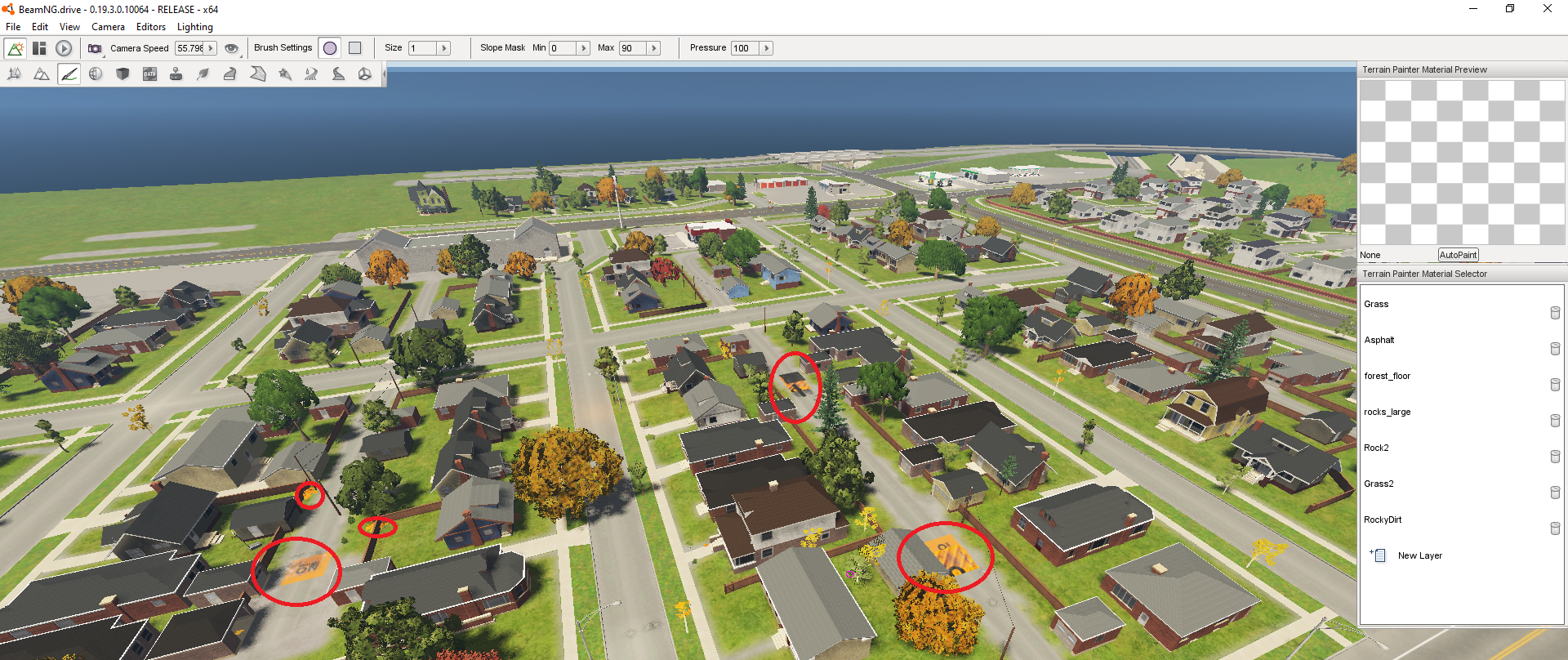This screenshot has width=1568, height=660.
Task: Select the circle brush shape
Action: coord(330,48)
